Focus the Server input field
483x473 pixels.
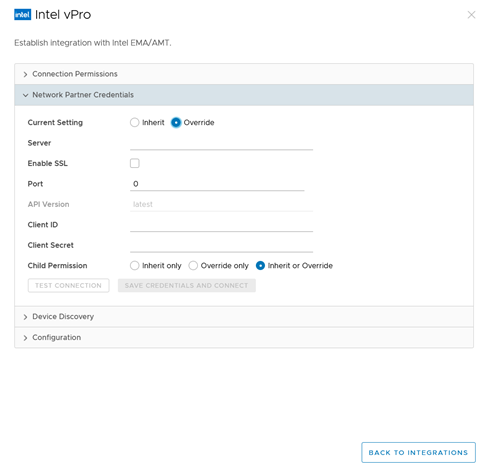click(x=221, y=143)
